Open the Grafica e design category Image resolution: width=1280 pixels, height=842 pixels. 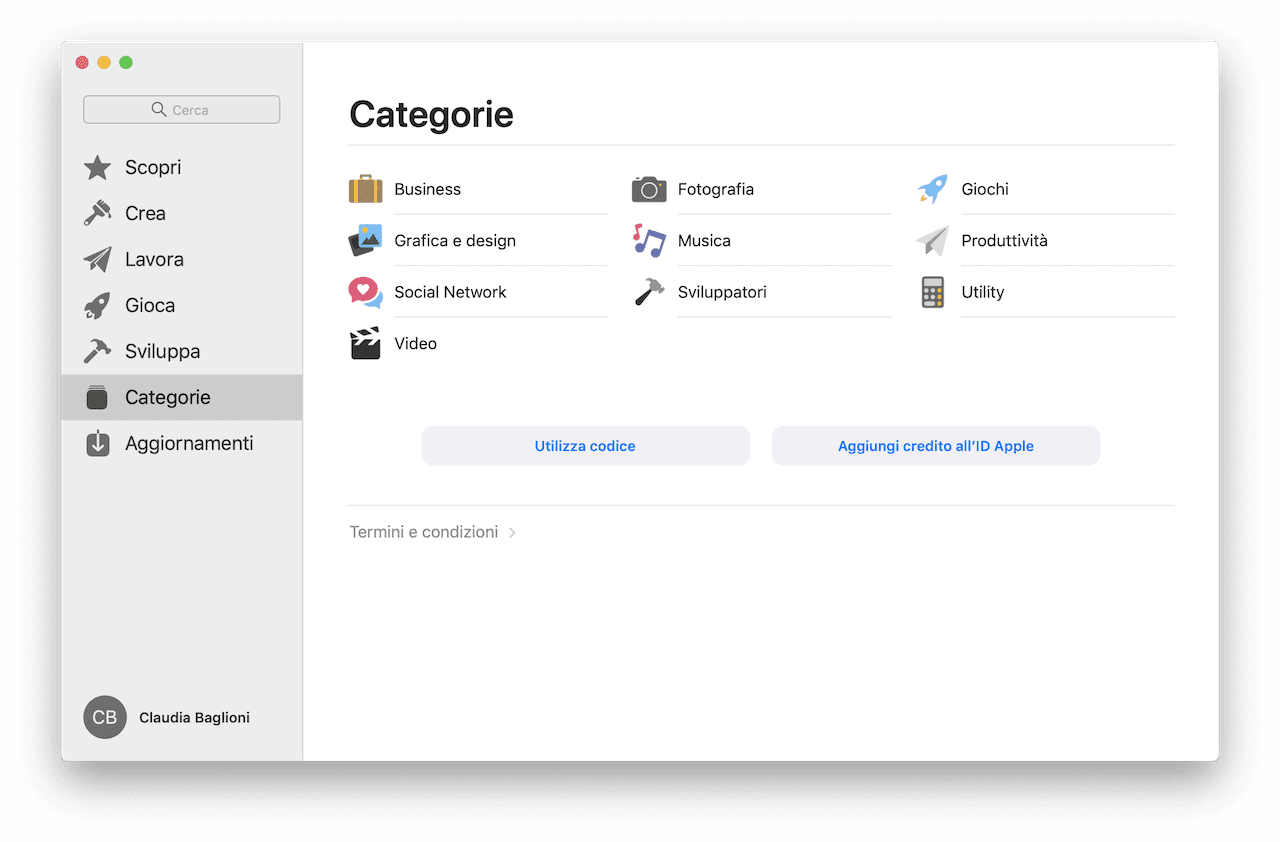[455, 240]
